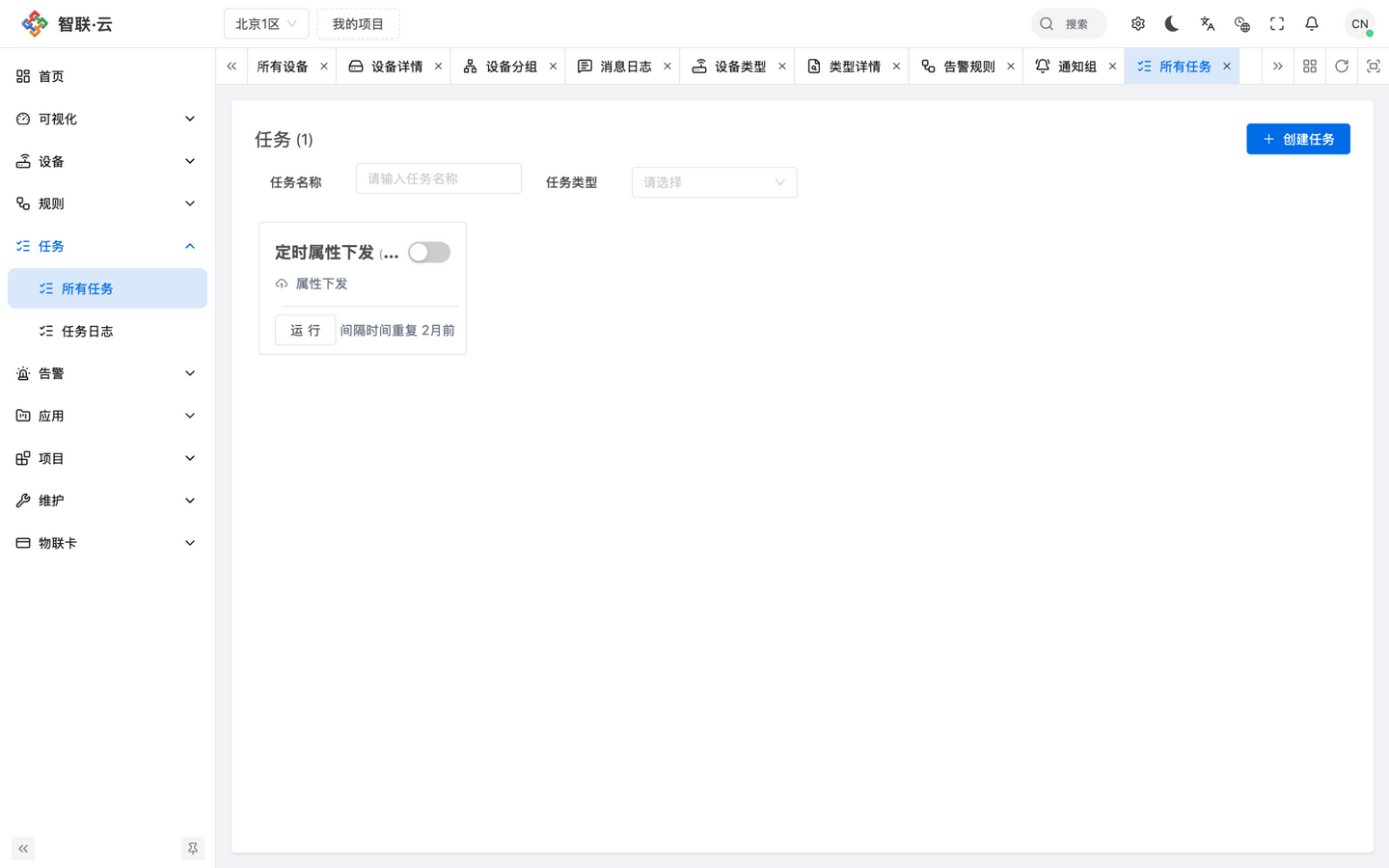Enter fullscreen using the header icon
The height and width of the screenshot is (868, 1389).
point(1277,24)
